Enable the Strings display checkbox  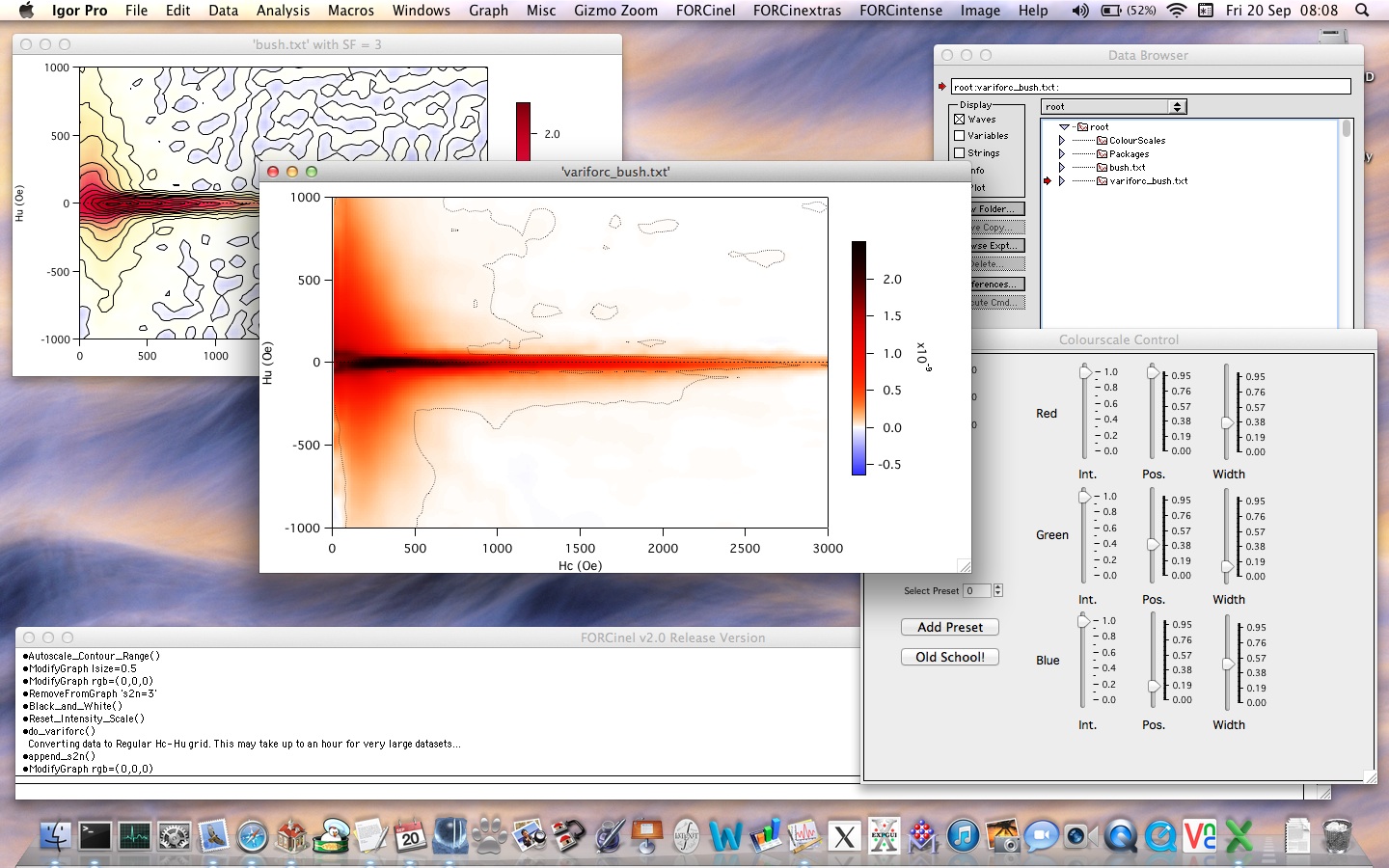point(960,153)
